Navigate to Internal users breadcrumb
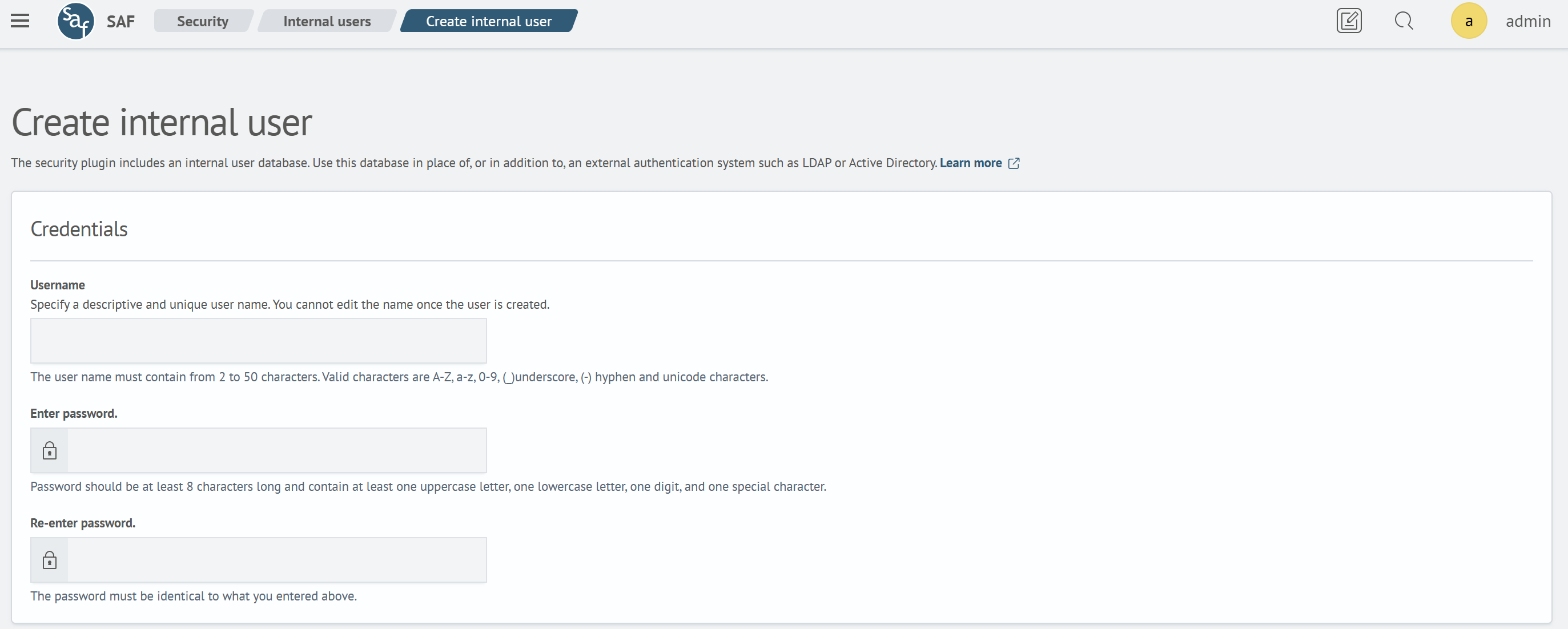Image resolution: width=1568 pixels, height=629 pixels. (328, 20)
